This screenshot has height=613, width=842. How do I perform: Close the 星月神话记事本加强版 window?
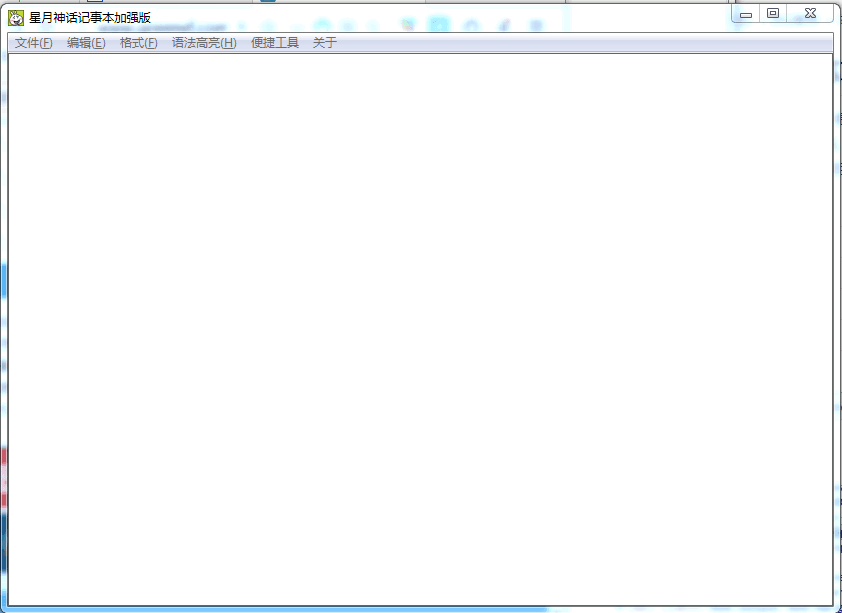coord(809,14)
